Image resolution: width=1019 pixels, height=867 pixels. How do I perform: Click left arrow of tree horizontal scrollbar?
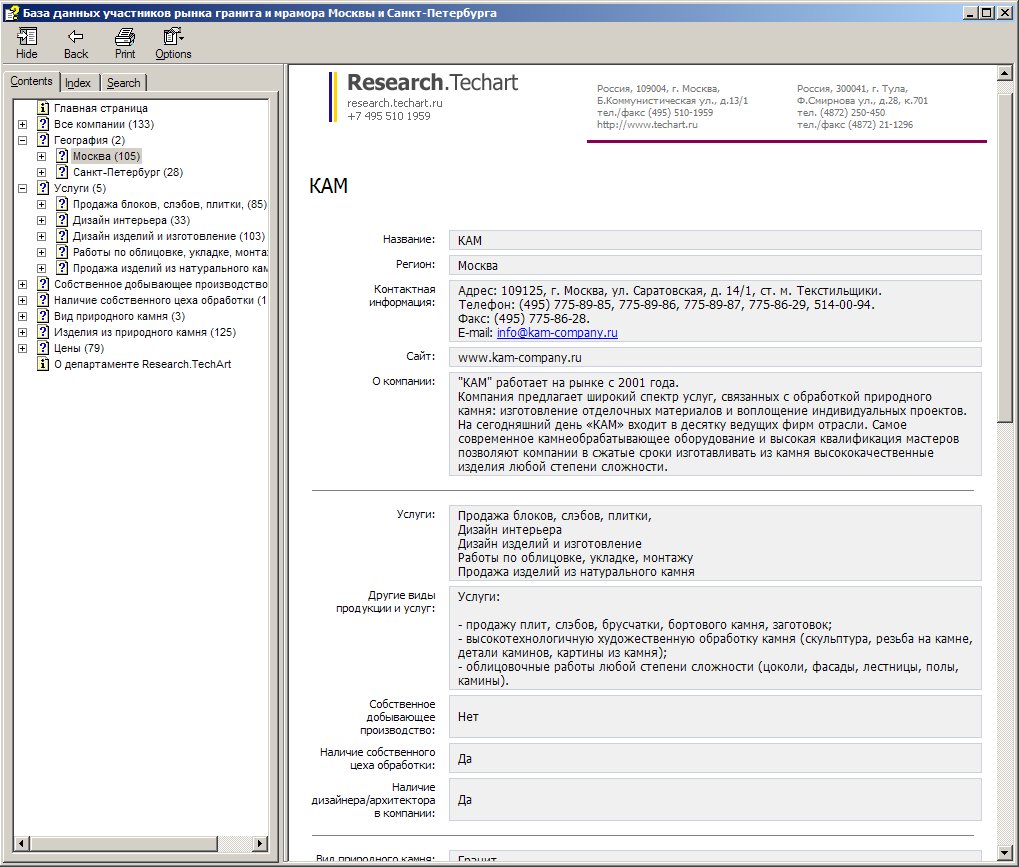(21, 844)
